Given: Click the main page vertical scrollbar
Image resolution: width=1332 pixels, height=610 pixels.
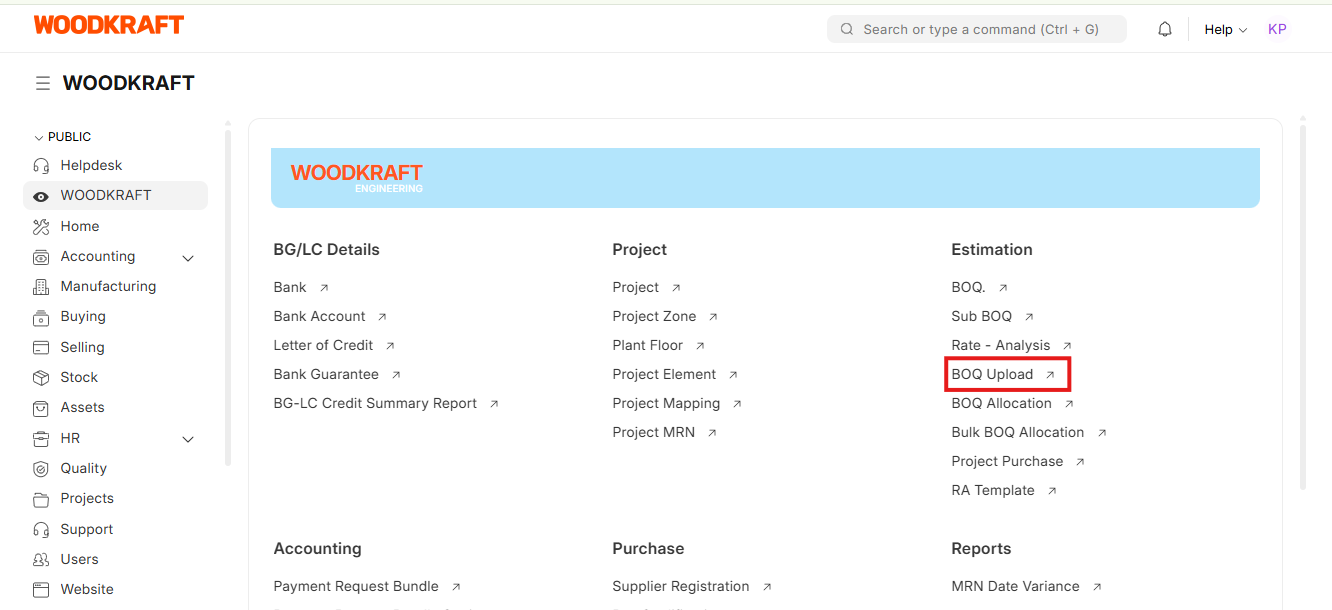Looking at the screenshot, I should point(1303,305).
